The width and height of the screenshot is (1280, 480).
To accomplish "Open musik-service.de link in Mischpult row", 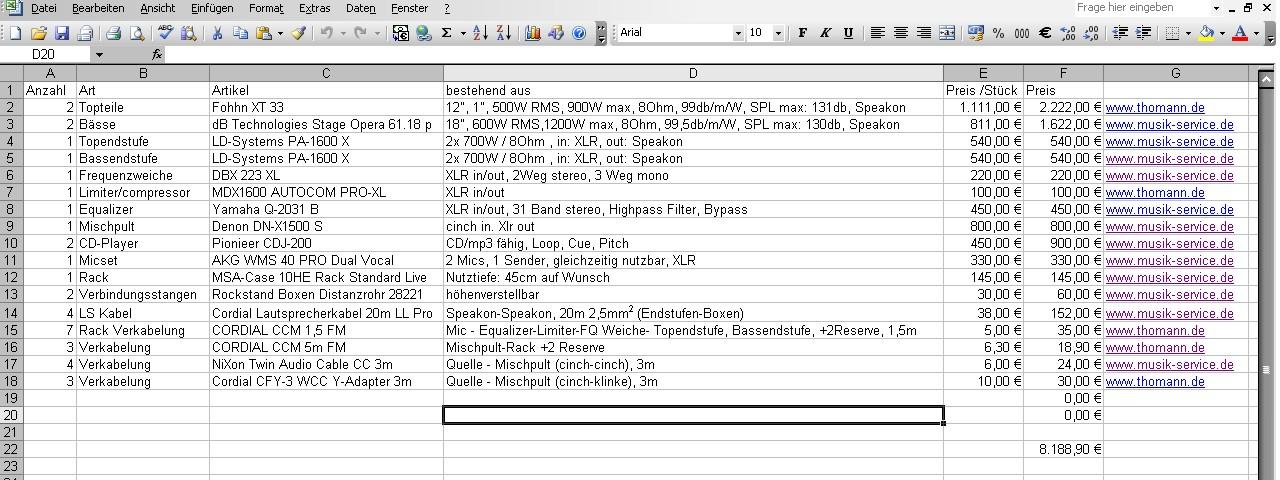I will [x=1169, y=227].
